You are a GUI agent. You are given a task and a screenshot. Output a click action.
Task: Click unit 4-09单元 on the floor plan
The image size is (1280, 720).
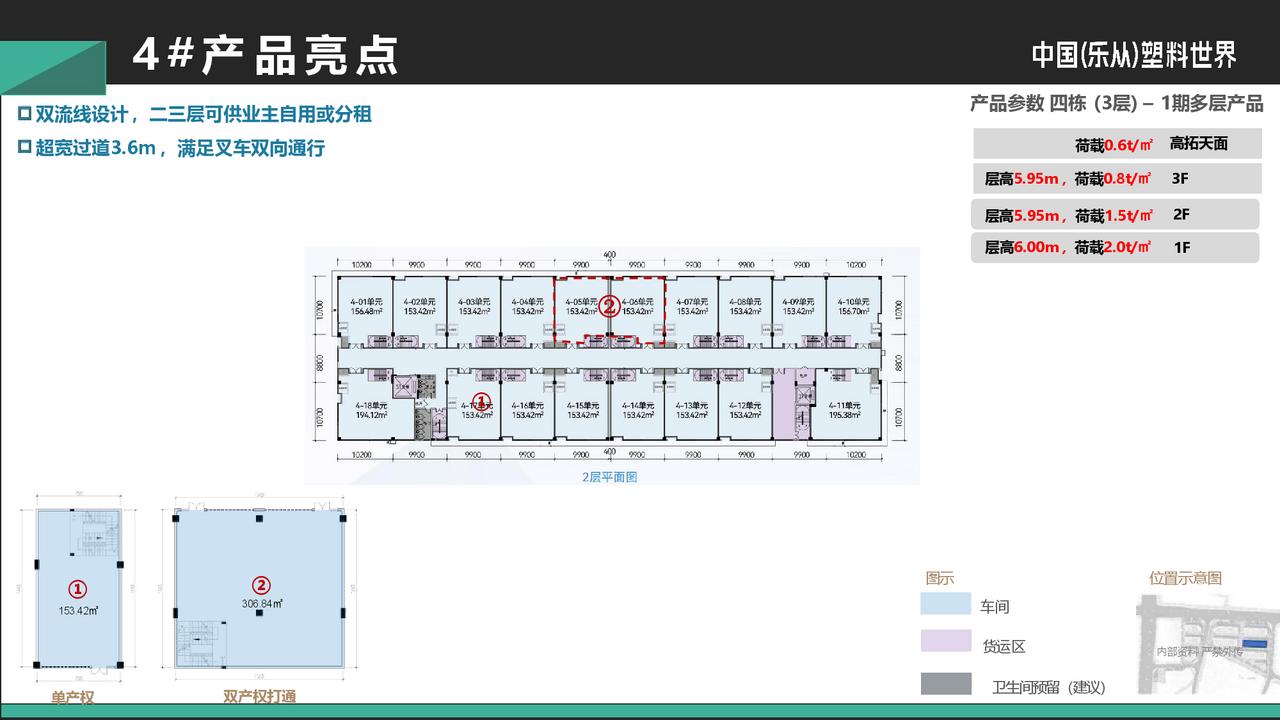click(799, 311)
